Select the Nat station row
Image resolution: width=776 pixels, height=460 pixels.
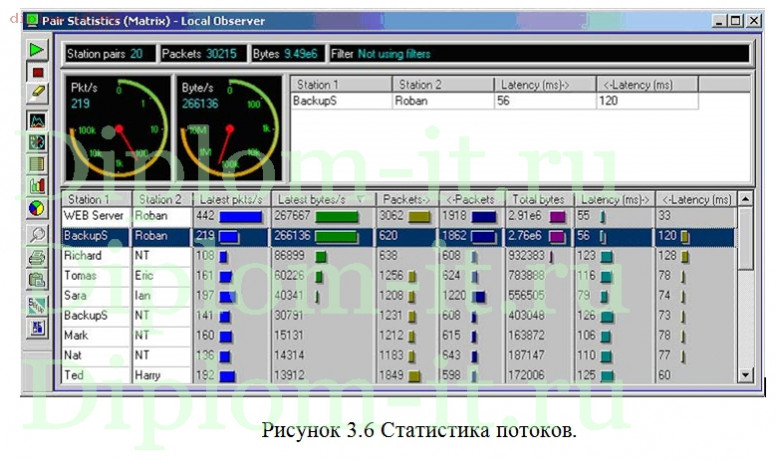[x=399, y=355]
